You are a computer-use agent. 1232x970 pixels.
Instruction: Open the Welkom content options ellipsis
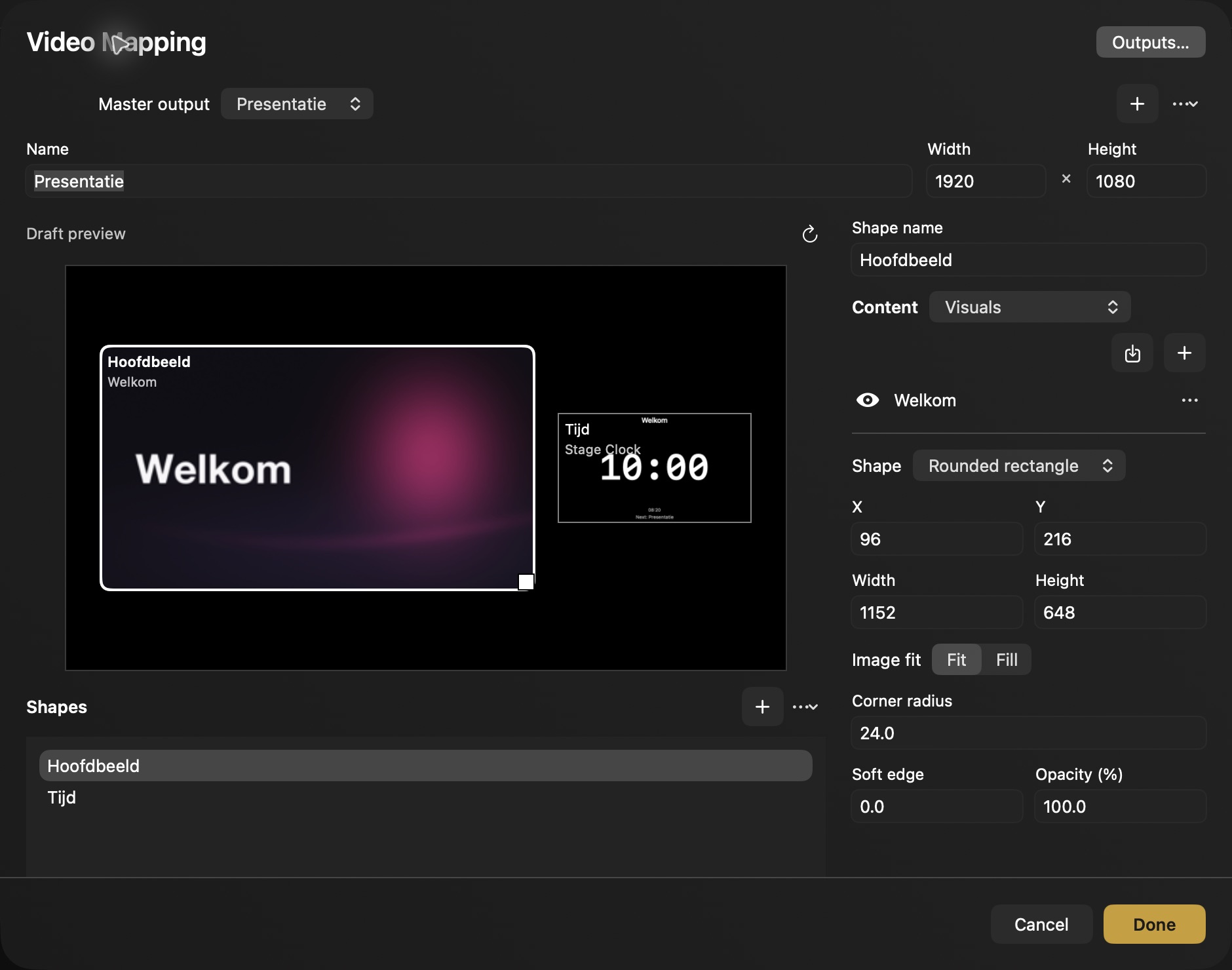1189,400
